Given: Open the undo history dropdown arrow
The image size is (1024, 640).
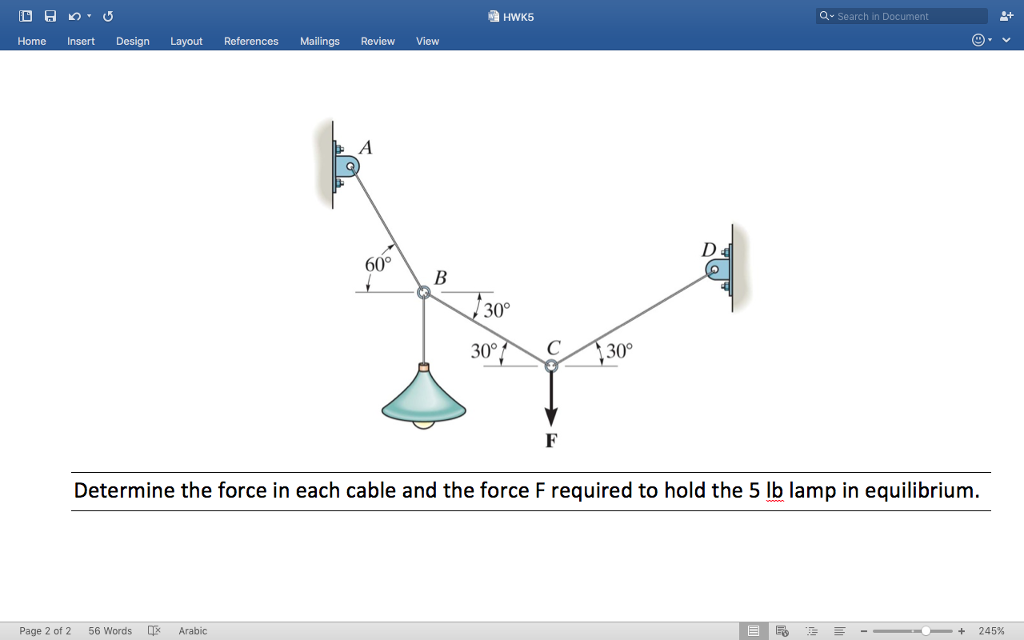Looking at the screenshot, I should 87,15.
